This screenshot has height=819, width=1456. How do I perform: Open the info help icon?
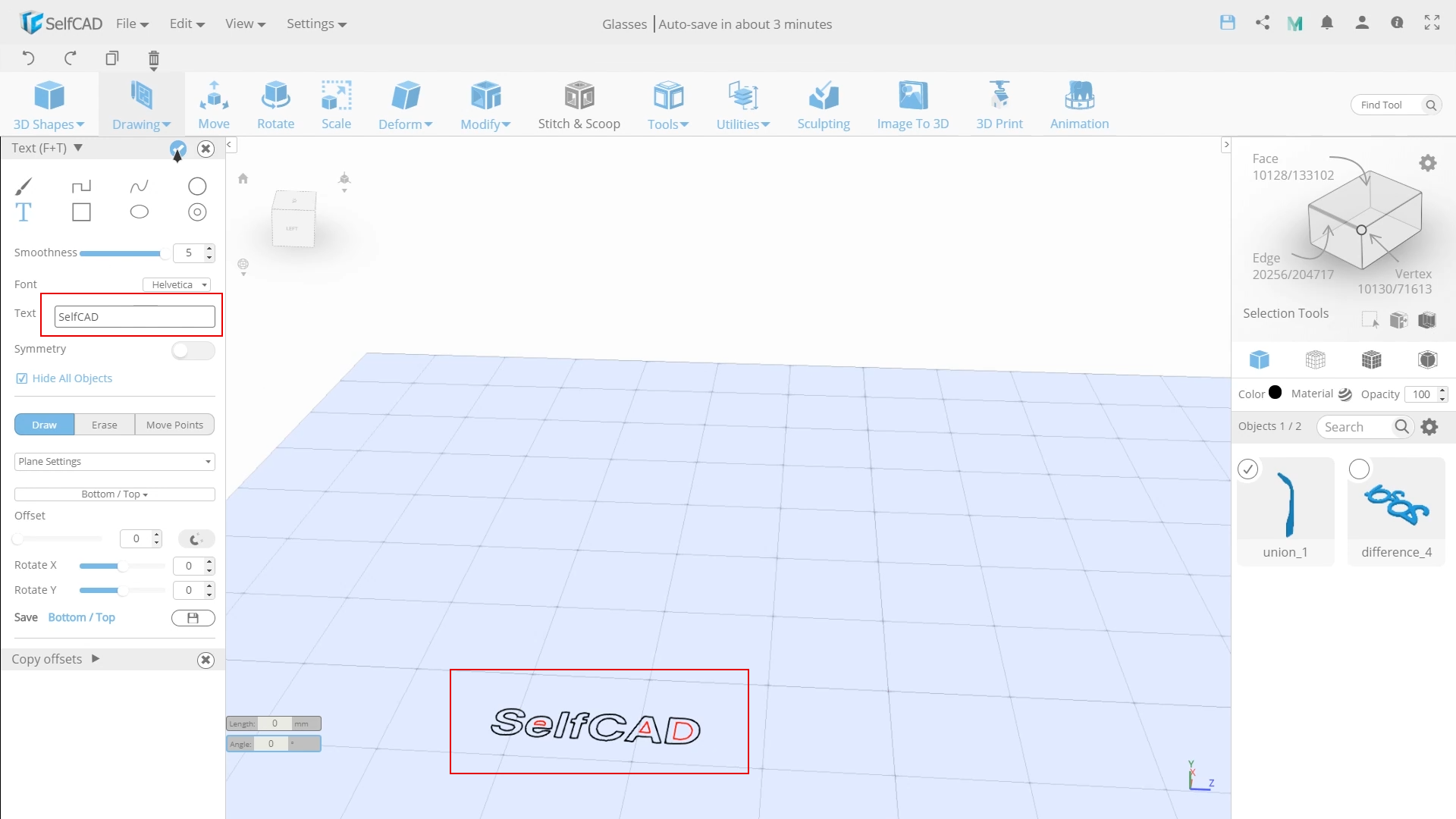coord(1397,23)
